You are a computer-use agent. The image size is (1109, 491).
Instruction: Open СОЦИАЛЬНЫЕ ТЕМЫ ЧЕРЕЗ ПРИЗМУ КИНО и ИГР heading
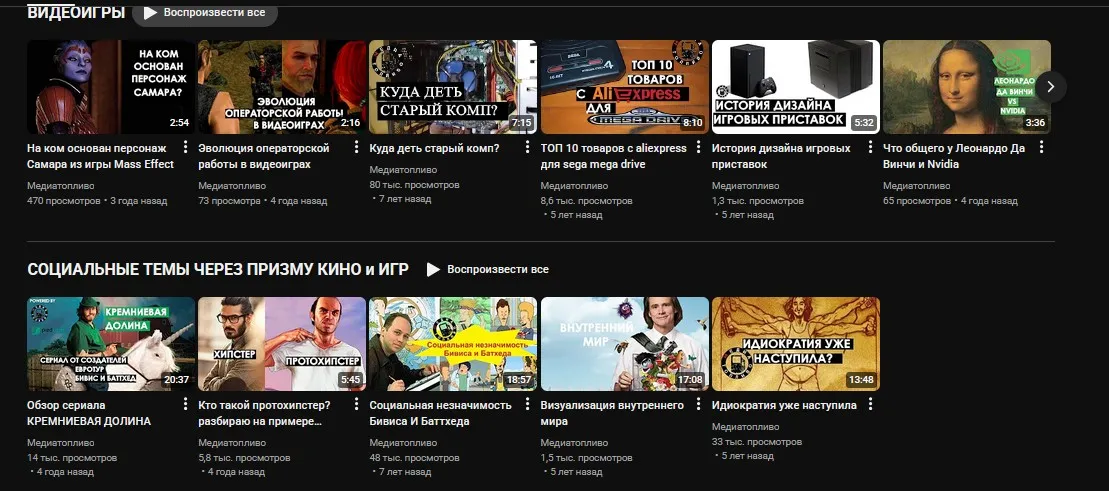coord(218,270)
